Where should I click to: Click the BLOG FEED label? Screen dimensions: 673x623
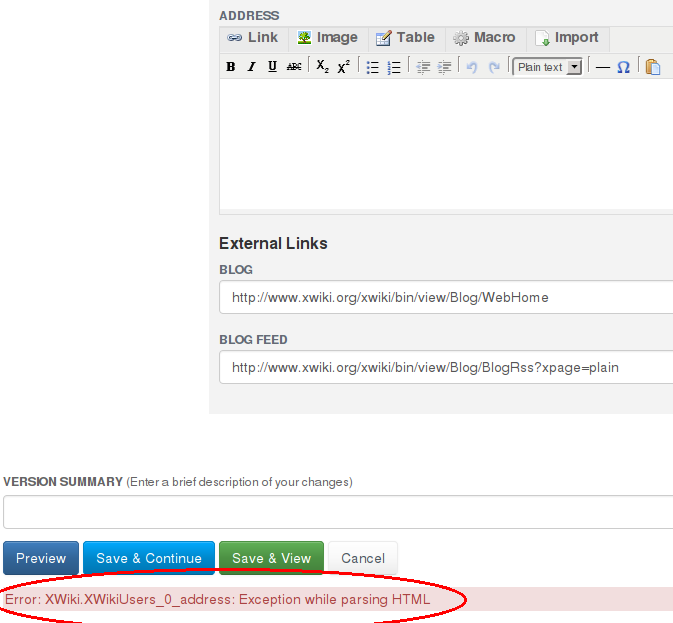point(253,340)
